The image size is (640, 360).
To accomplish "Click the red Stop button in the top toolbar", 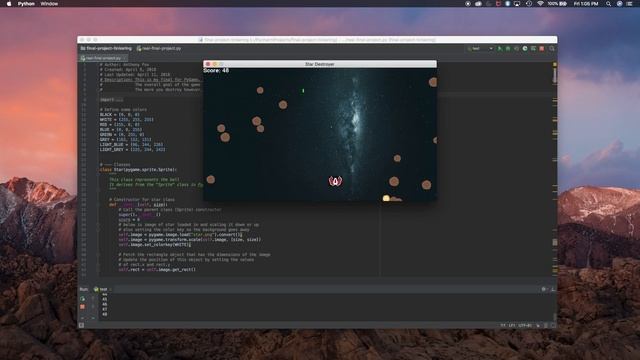I will pyautogui.click(x=542, y=49).
